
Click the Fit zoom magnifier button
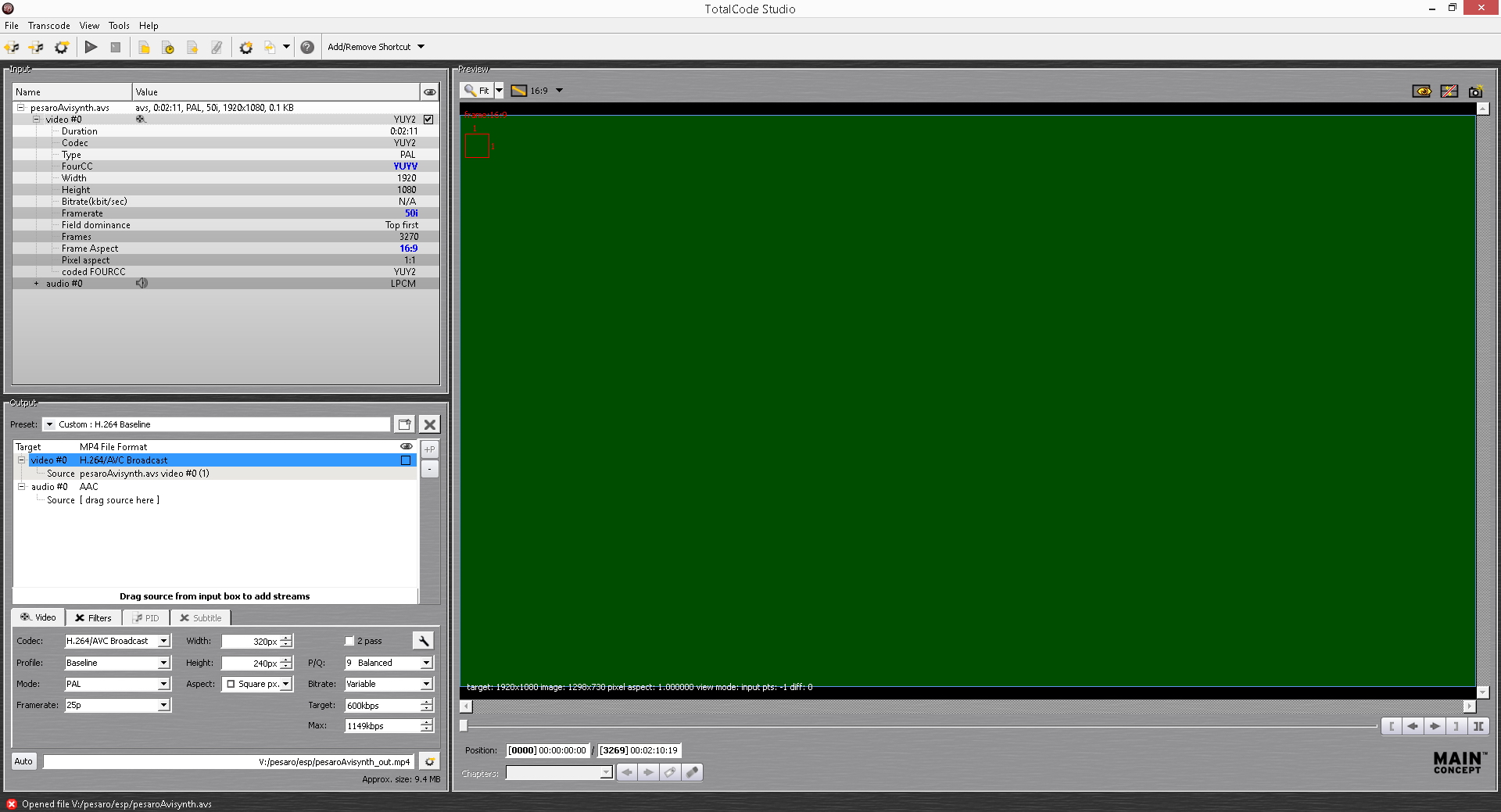pyautogui.click(x=476, y=91)
